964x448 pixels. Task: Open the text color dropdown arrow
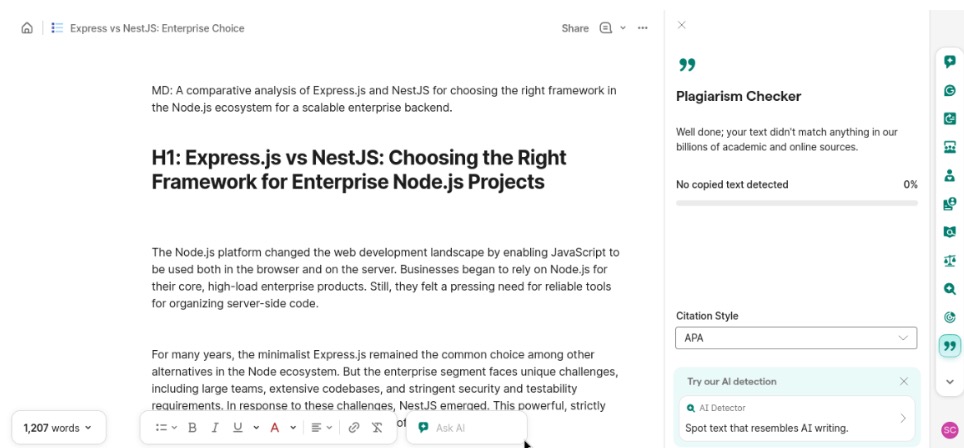[293, 428]
